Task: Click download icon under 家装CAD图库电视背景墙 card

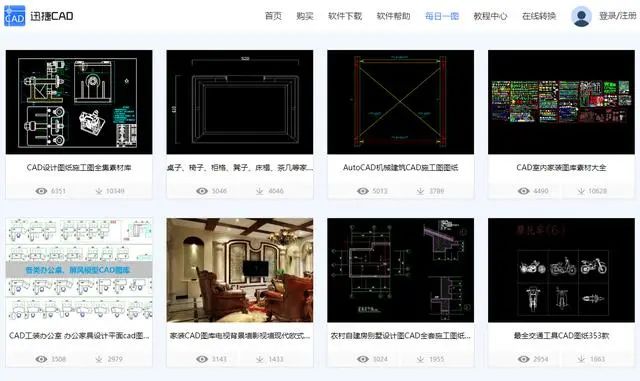Action: [x=260, y=359]
